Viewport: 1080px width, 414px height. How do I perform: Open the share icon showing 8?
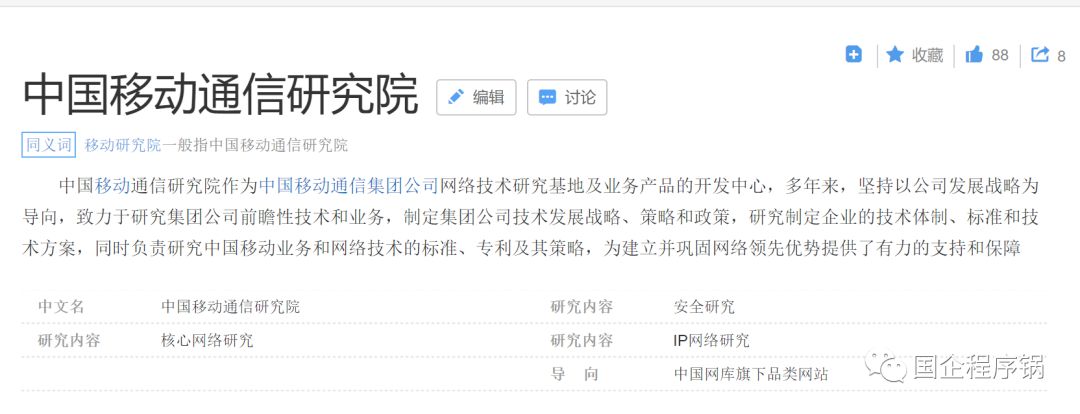click(x=1039, y=54)
